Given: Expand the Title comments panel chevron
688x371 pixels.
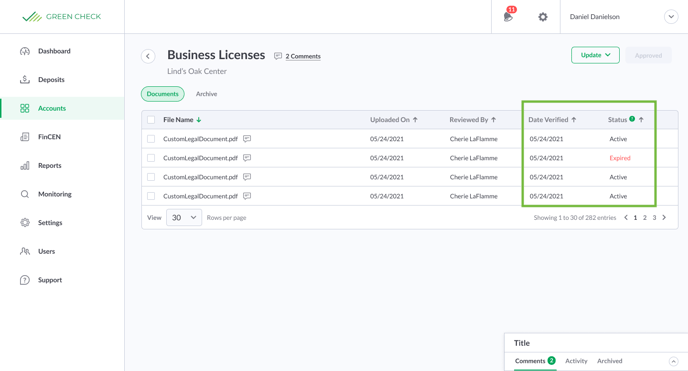Looking at the screenshot, I should [x=674, y=361].
